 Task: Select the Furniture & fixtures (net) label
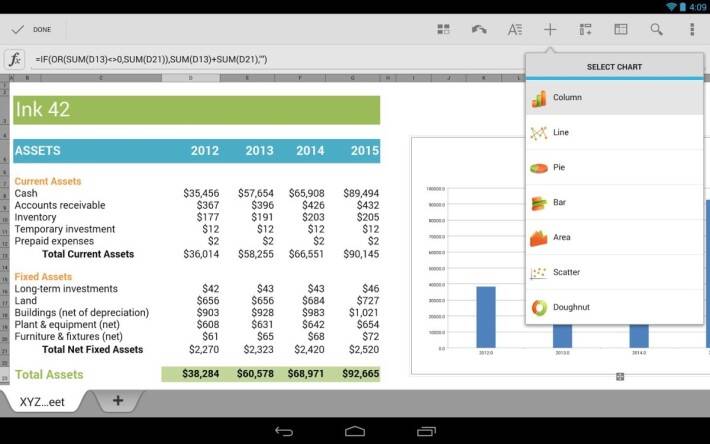click(x=68, y=337)
